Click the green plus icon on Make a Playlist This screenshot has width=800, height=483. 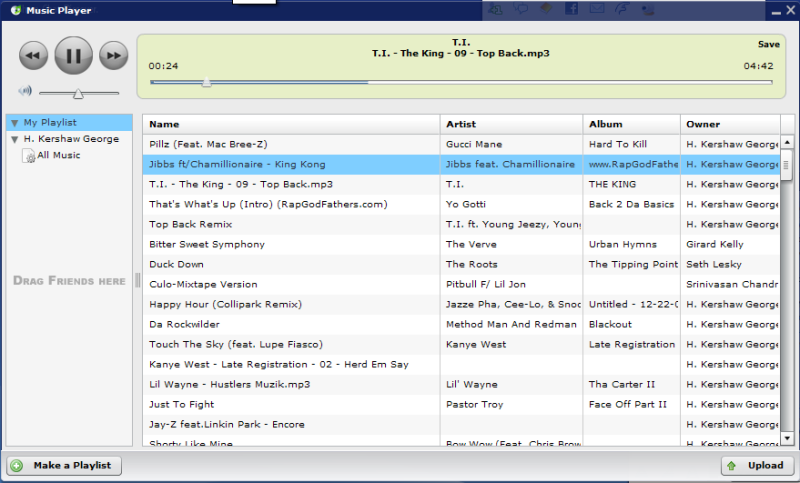click(x=17, y=465)
